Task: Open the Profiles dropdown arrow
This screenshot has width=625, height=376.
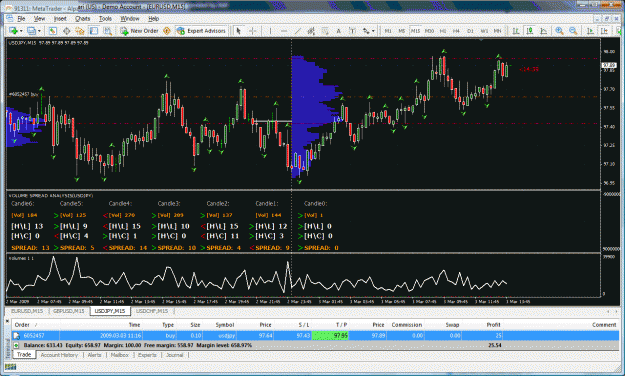Action: tap(39, 31)
